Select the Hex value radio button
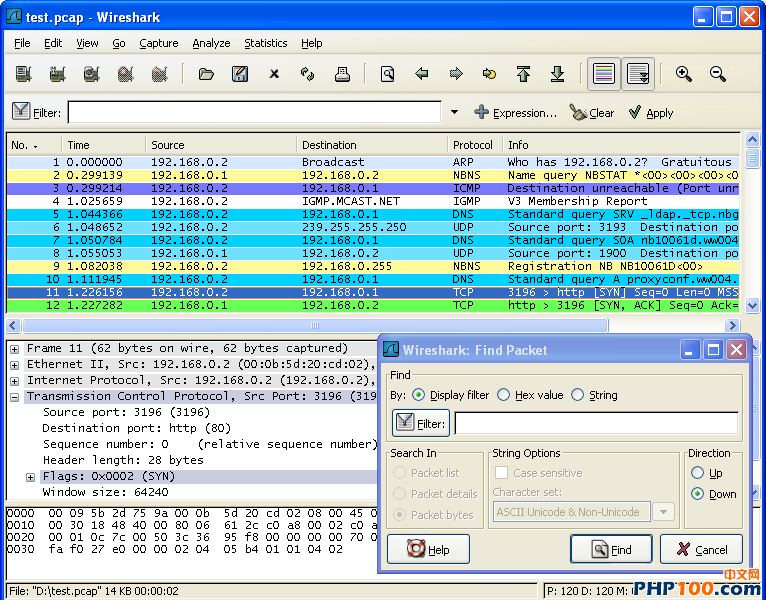This screenshot has height=600, width=766. tap(504, 395)
